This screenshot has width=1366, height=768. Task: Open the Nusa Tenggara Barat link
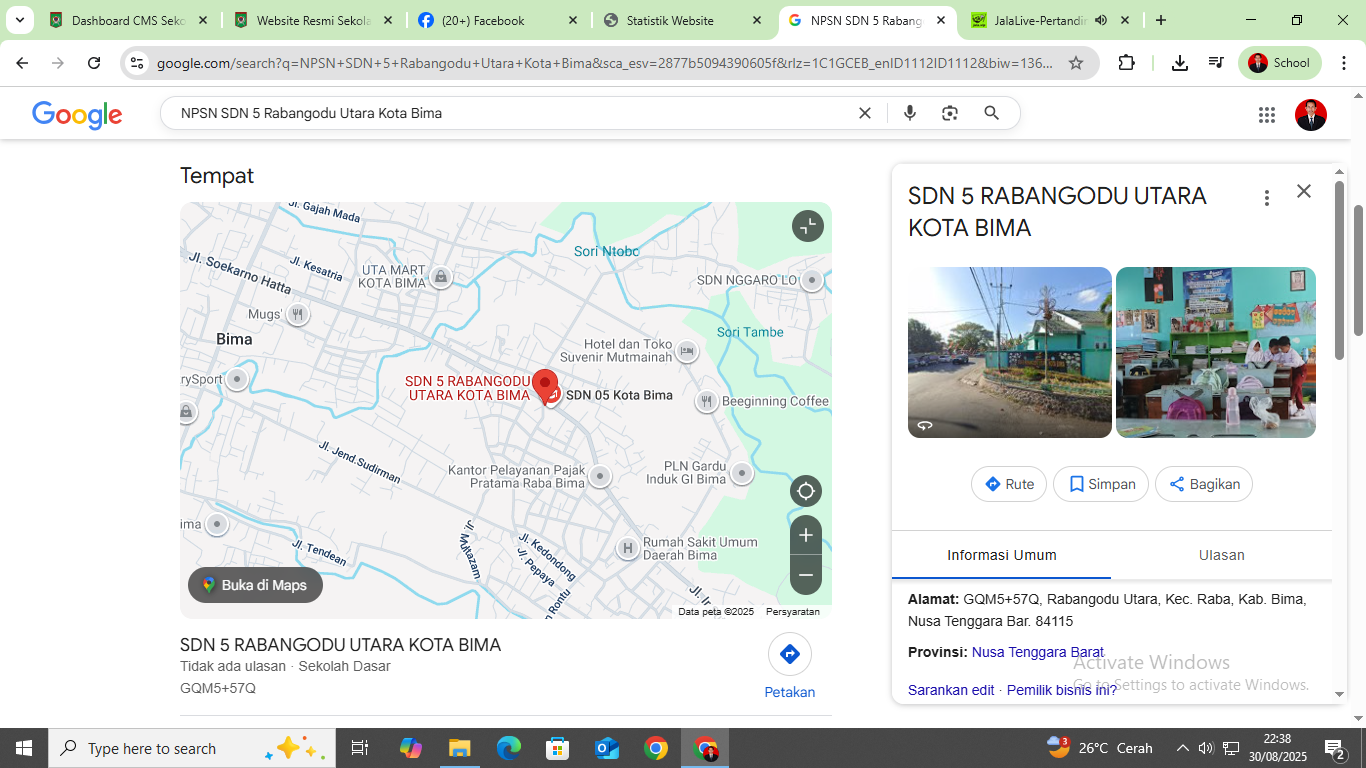[1037, 652]
